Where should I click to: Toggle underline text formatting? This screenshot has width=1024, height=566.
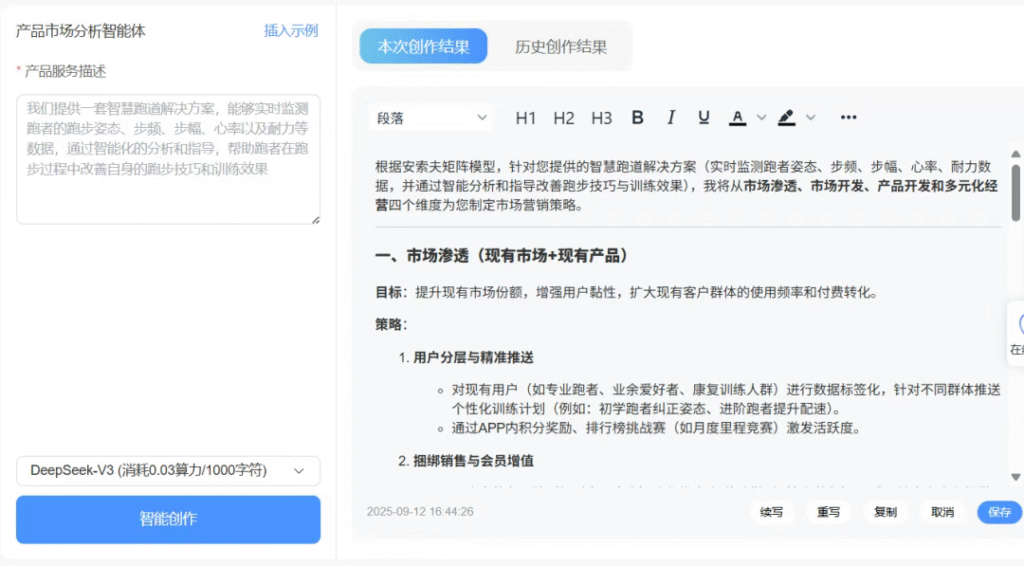(x=704, y=118)
